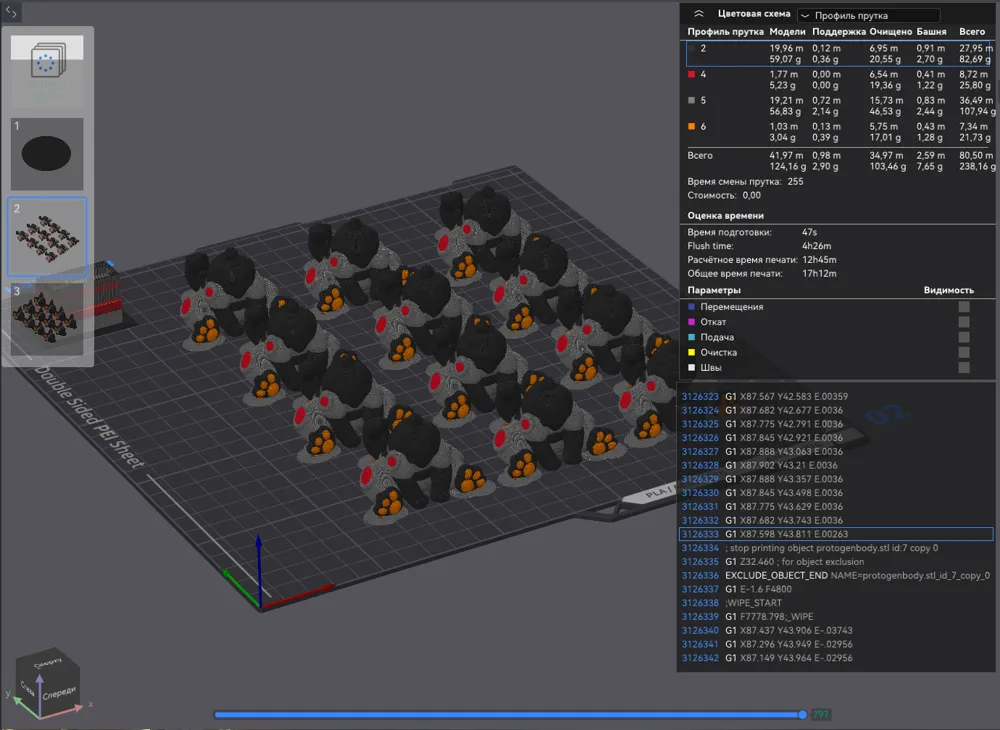Image resolution: width=1000 pixels, height=730 pixels.
Task: Click the Всего column header
Action: [x=972, y=31]
